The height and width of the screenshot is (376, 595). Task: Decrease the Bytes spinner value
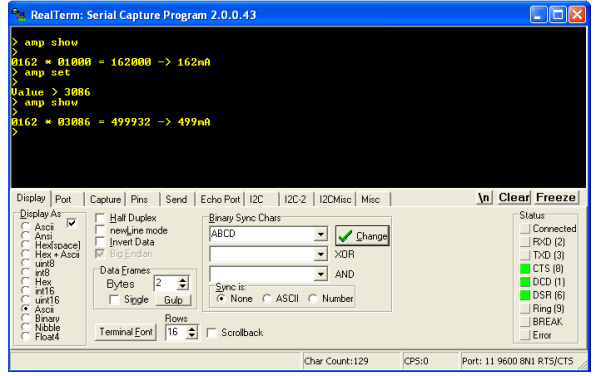(183, 286)
